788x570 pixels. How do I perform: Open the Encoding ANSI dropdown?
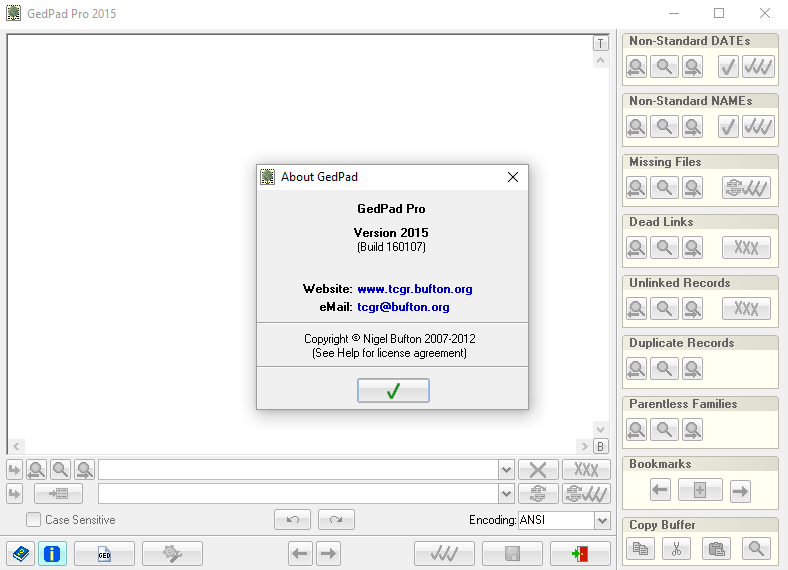602,520
